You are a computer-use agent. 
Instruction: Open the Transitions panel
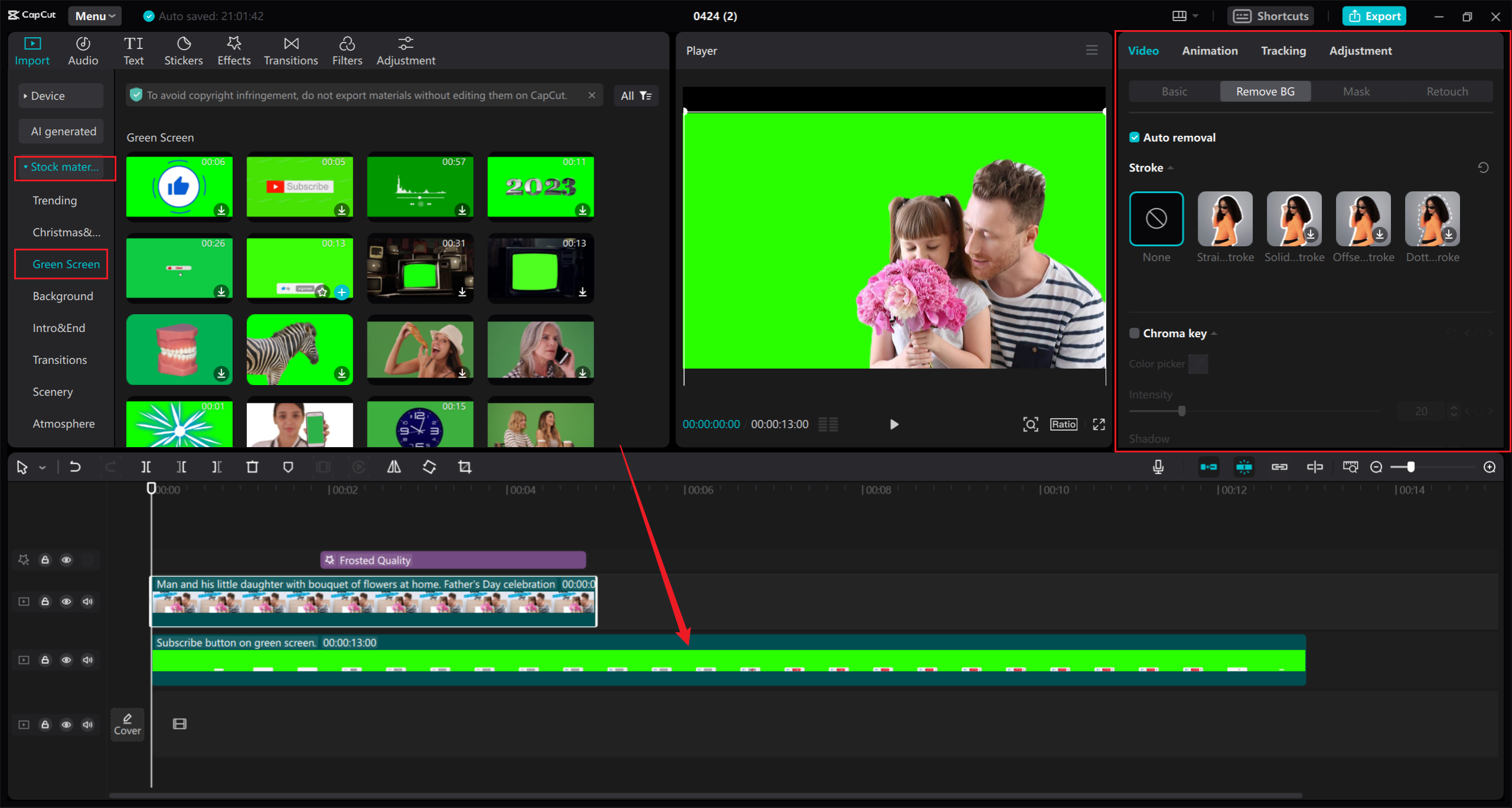point(291,50)
